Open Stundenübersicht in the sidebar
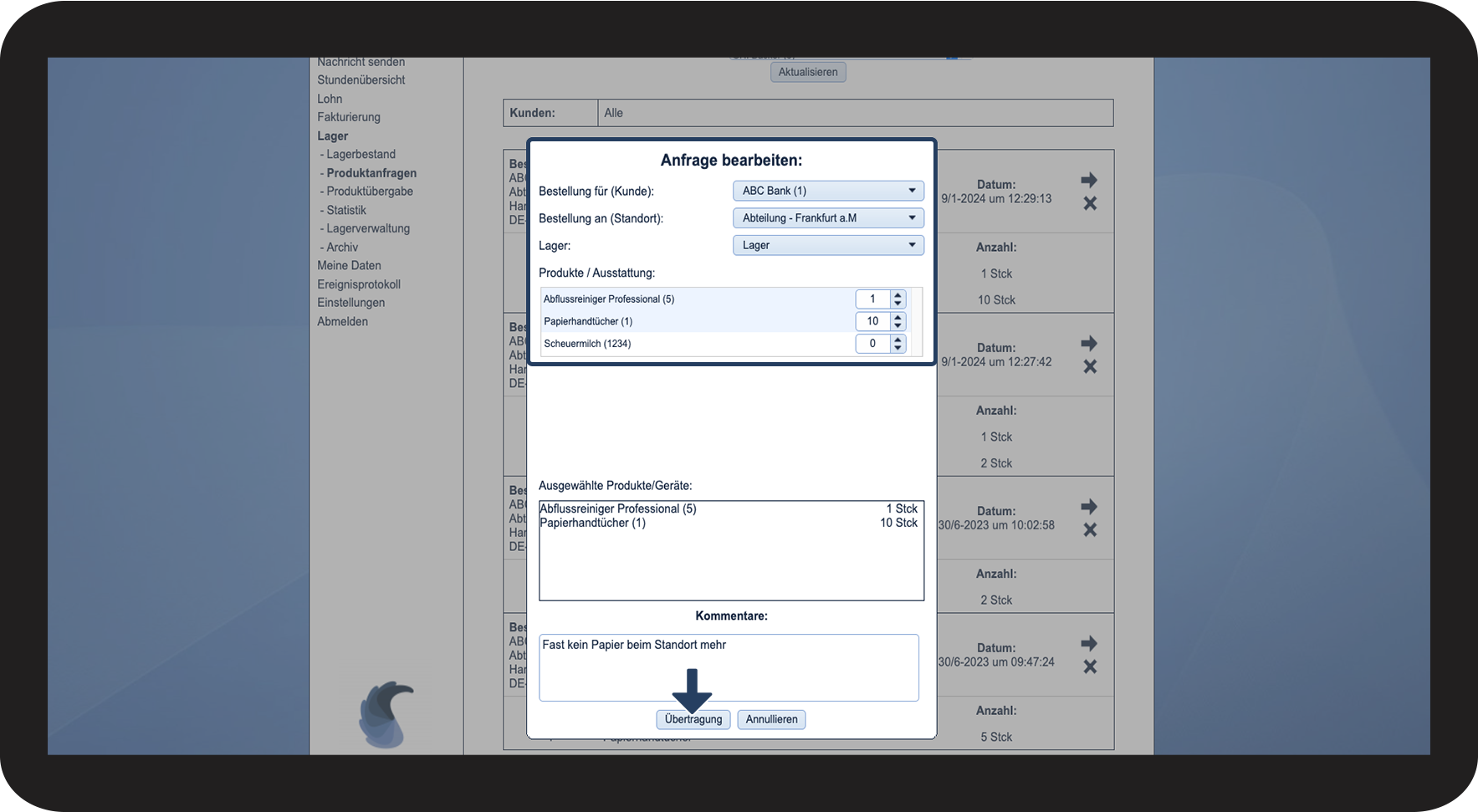 (361, 80)
